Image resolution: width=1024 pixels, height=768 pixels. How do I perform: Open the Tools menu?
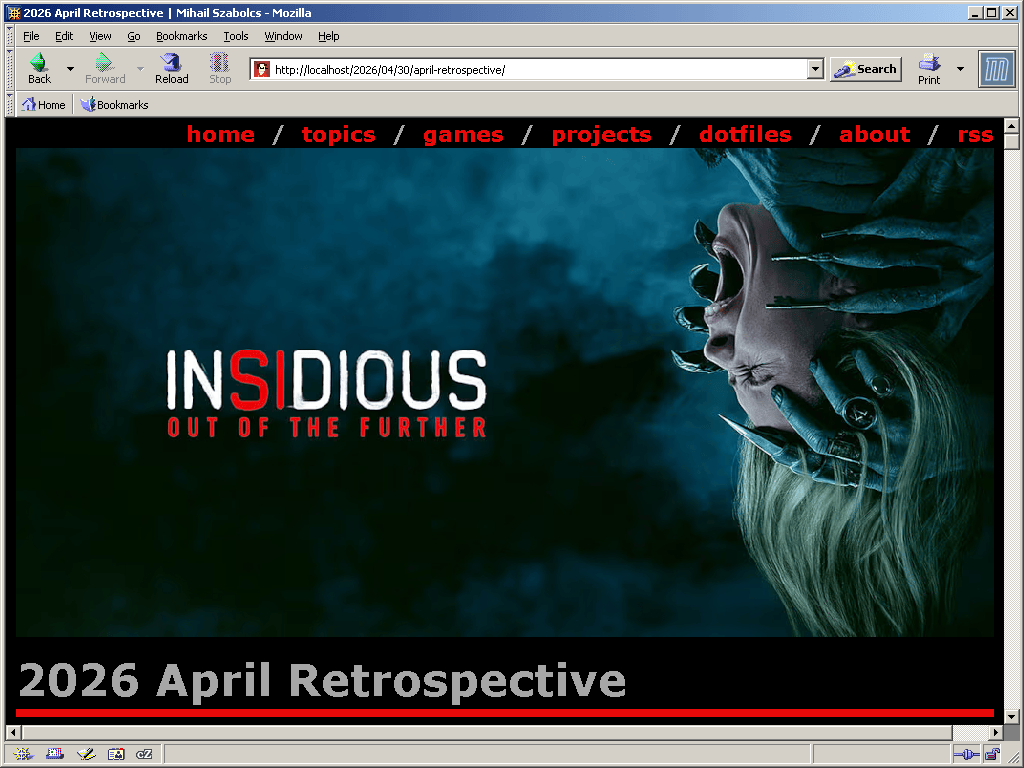tap(236, 36)
